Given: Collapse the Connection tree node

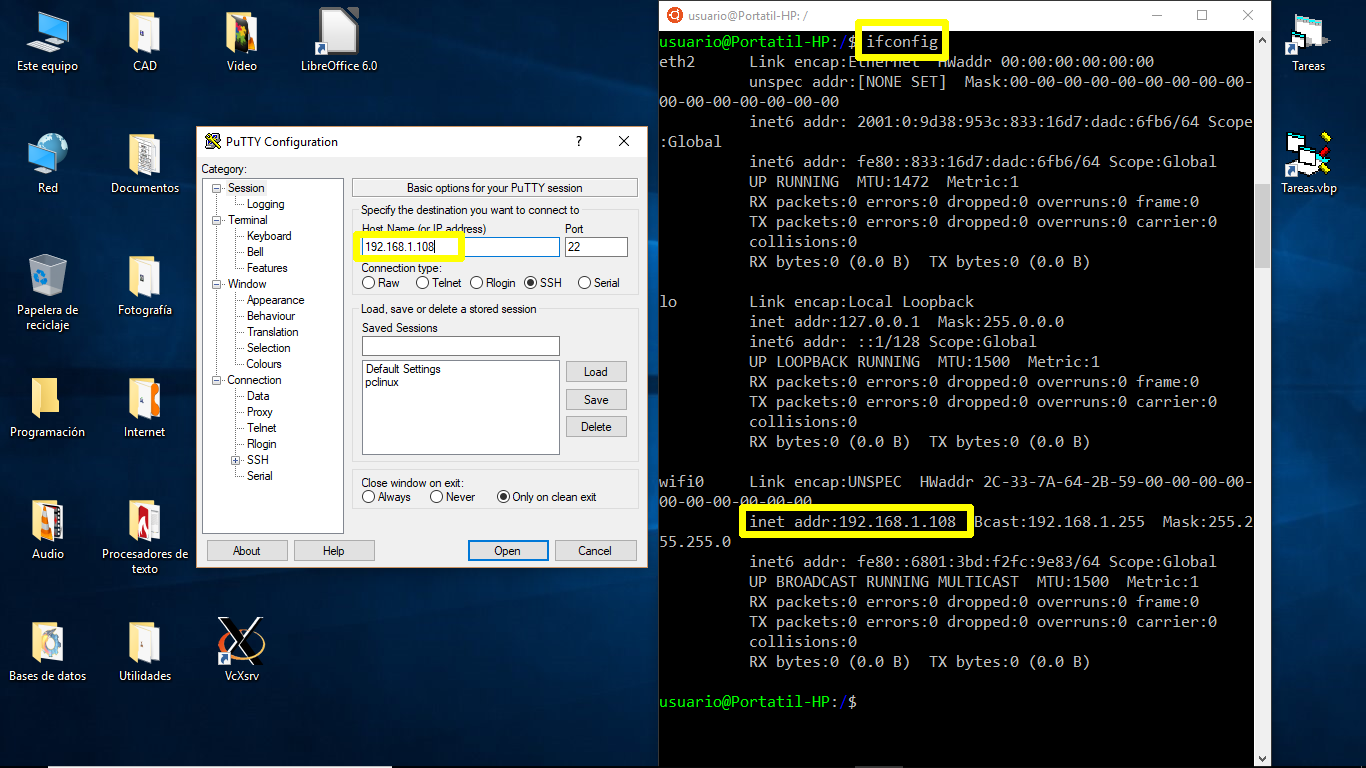Looking at the screenshot, I should pos(218,380).
